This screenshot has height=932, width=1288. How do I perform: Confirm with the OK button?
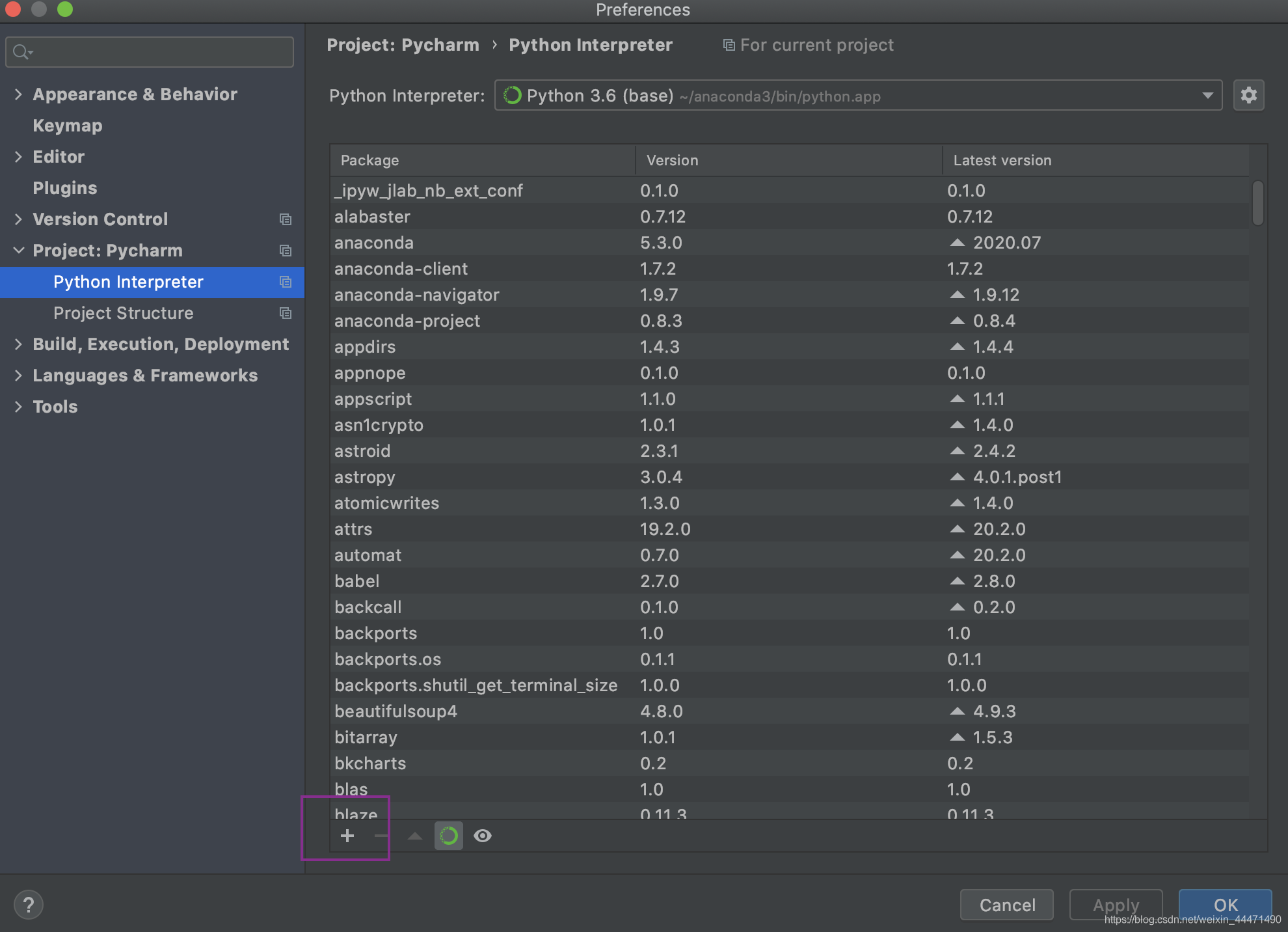[1226, 905]
